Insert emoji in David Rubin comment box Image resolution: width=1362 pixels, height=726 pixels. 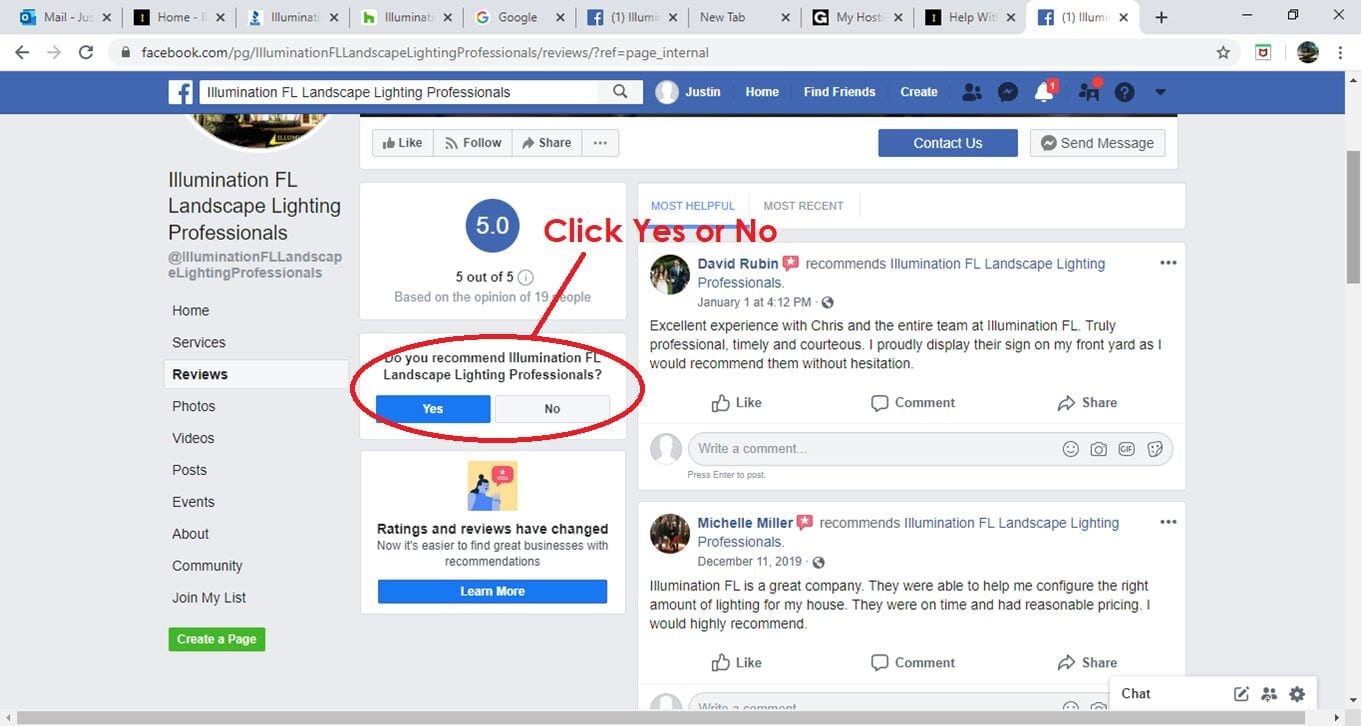coord(1070,449)
